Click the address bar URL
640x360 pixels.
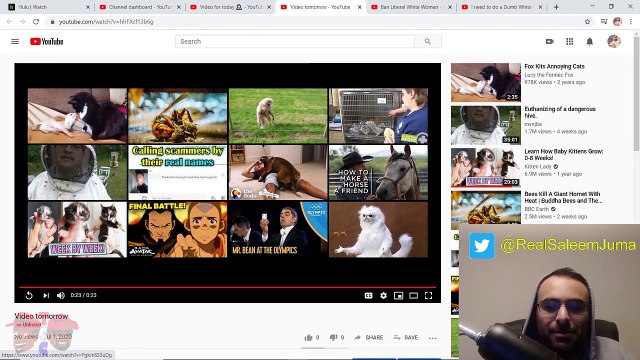[106, 22]
